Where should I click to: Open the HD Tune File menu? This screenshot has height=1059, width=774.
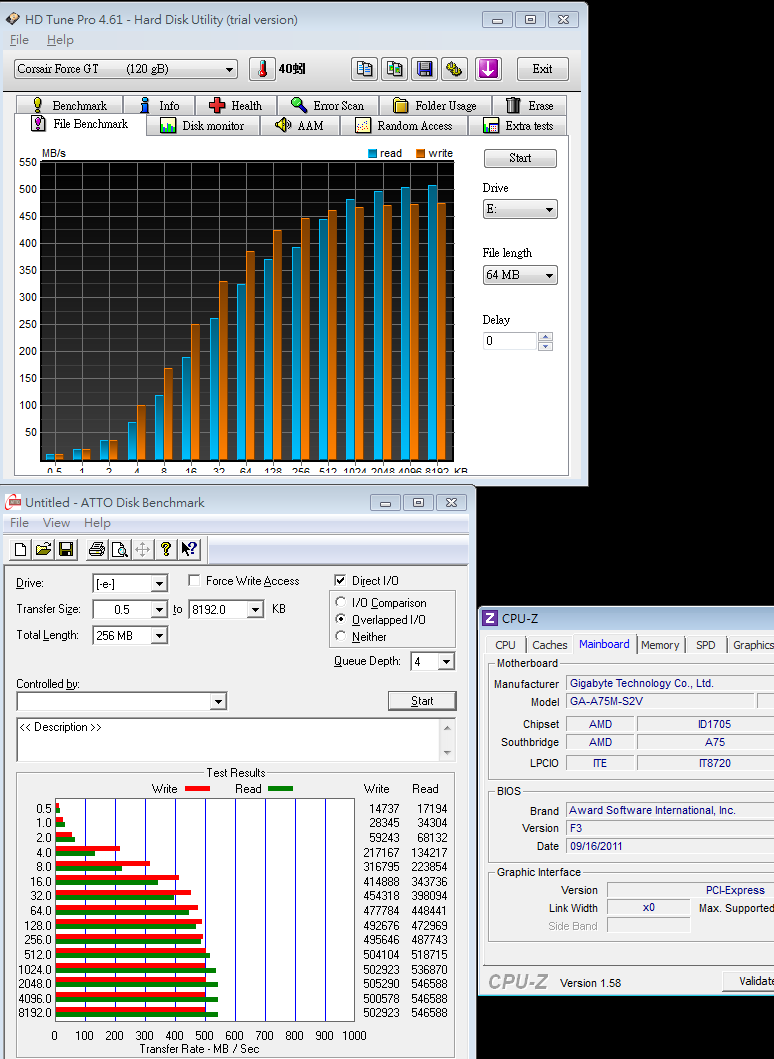[19, 40]
